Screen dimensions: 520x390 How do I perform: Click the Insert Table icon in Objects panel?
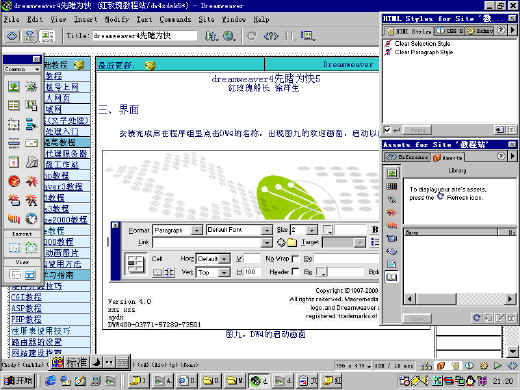(14, 106)
